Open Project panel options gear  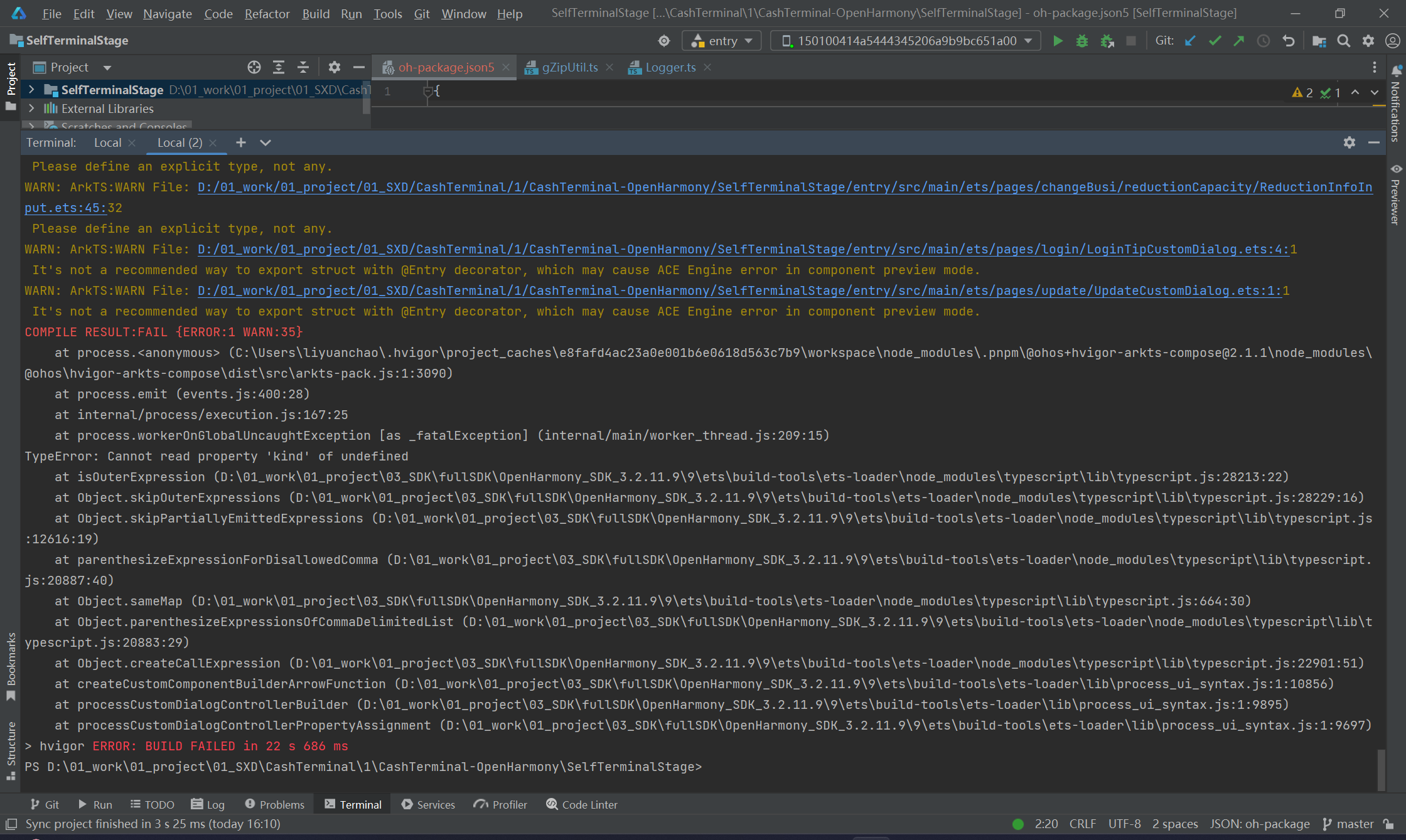335,67
